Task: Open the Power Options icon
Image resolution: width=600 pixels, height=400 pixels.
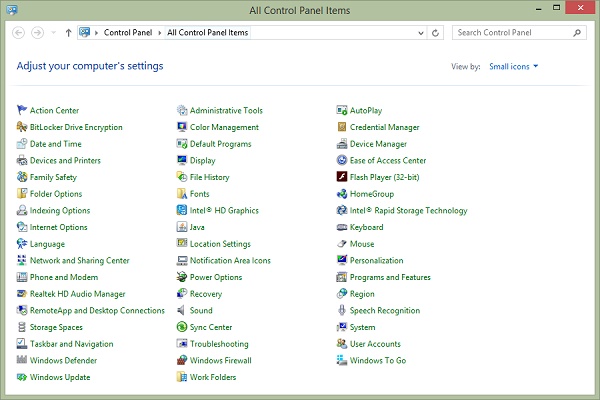Action: pos(182,277)
